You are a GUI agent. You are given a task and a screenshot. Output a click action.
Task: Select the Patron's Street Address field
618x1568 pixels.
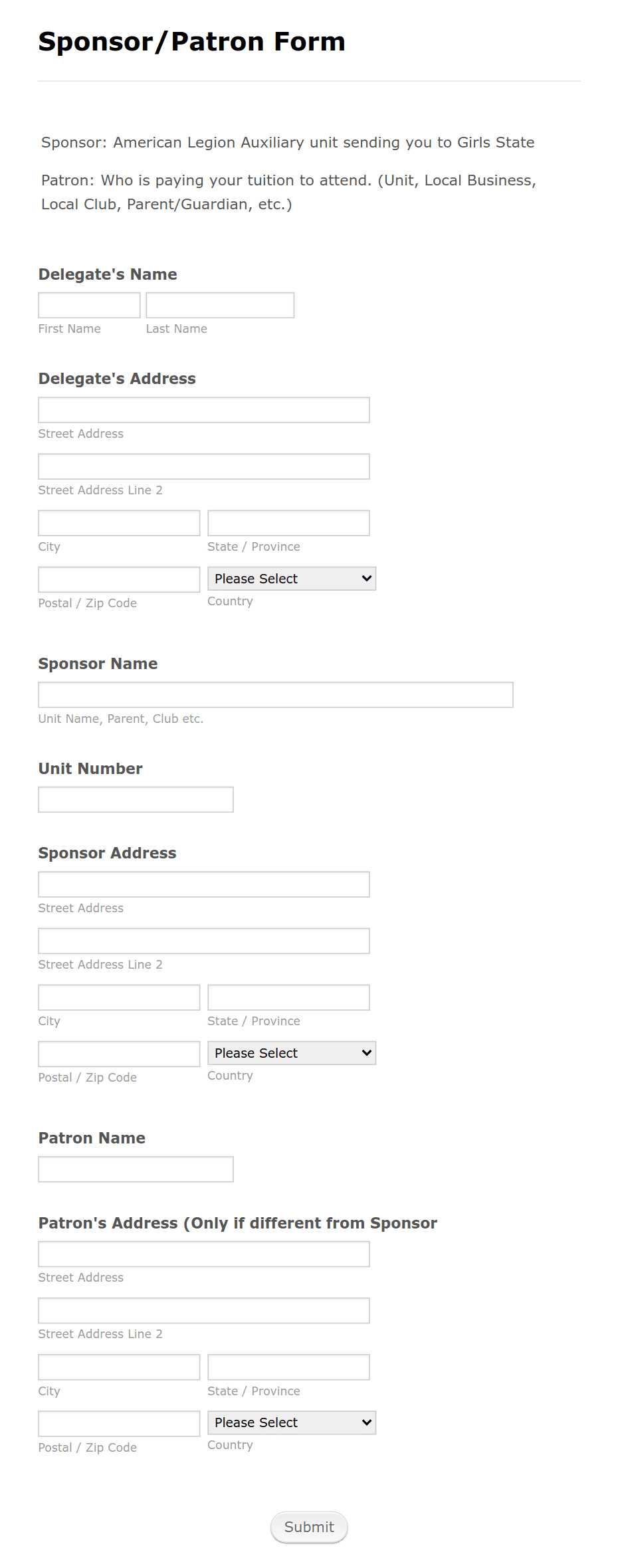[x=204, y=1254]
